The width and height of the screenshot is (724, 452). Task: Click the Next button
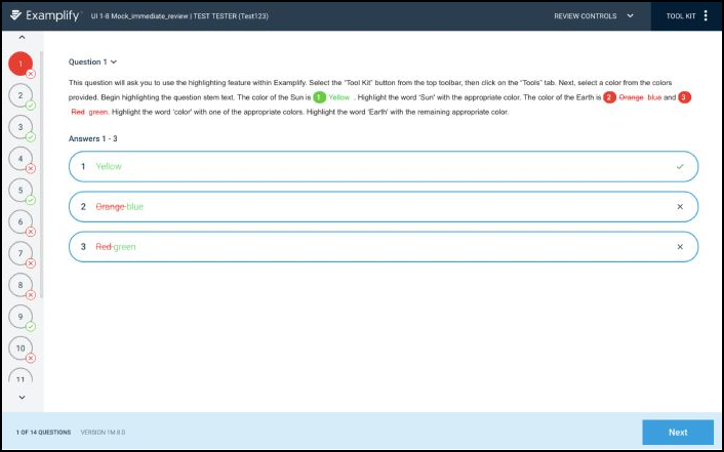coord(678,432)
